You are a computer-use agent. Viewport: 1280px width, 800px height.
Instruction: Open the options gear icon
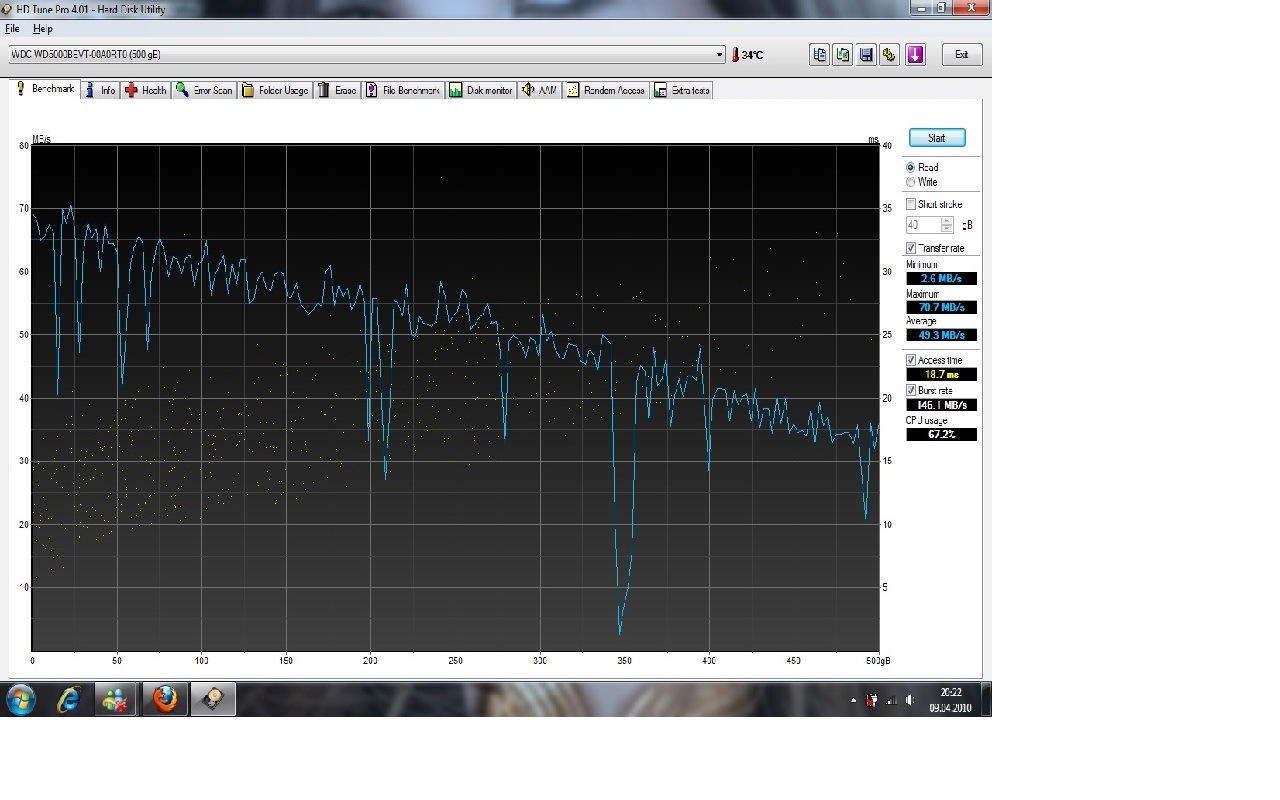[x=890, y=55]
